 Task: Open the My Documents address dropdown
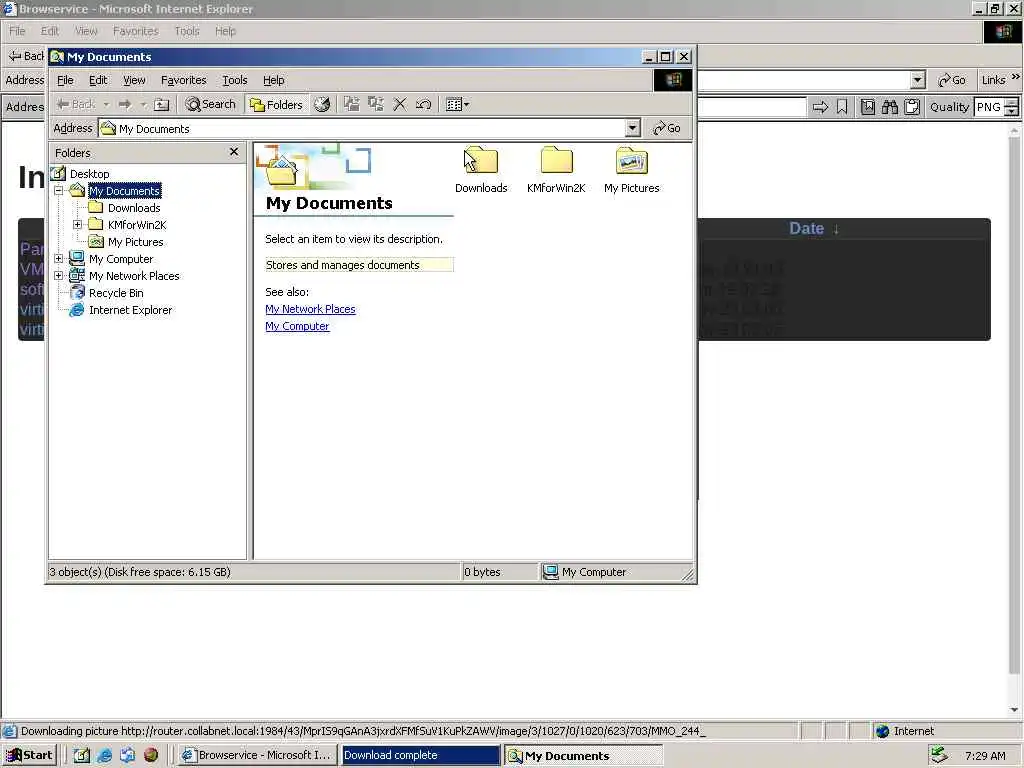[632, 128]
